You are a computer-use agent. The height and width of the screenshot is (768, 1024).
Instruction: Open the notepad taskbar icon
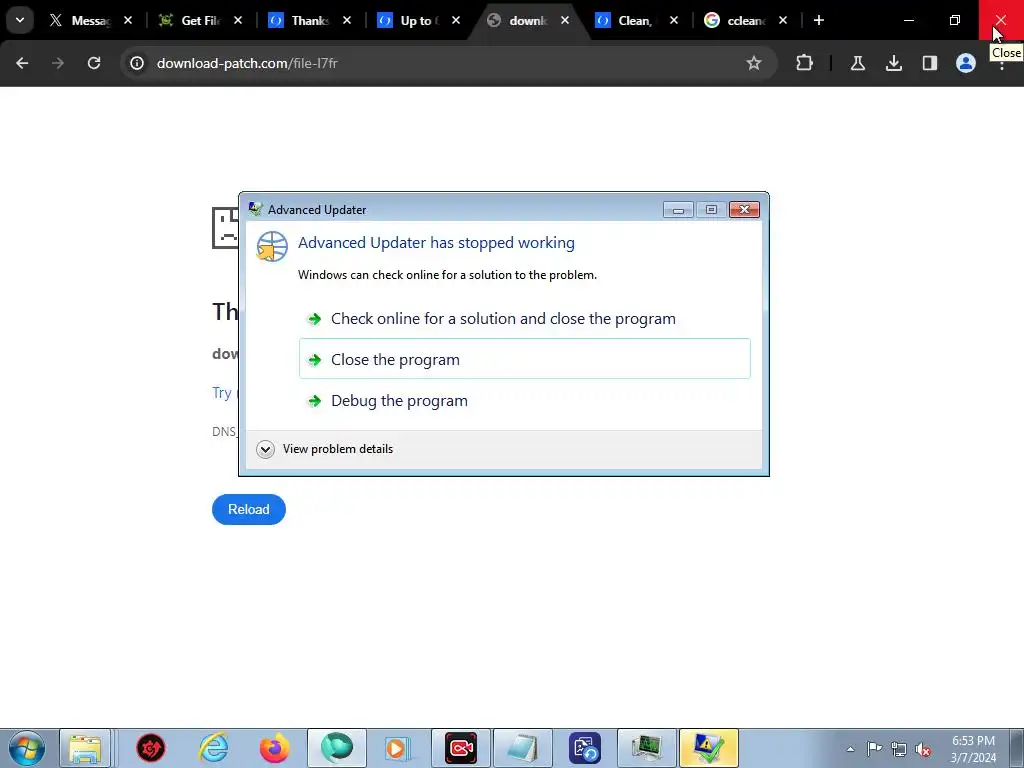pos(522,748)
